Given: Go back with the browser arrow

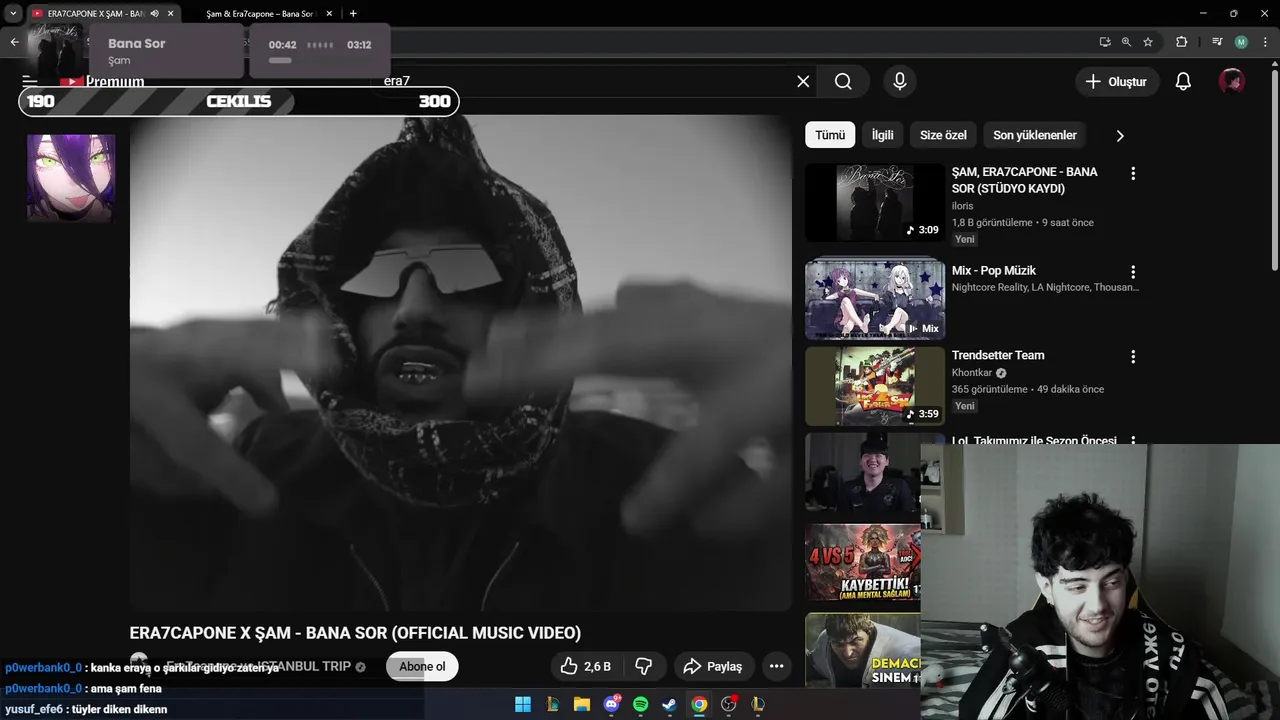Looking at the screenshot, I should click(14, 42).
